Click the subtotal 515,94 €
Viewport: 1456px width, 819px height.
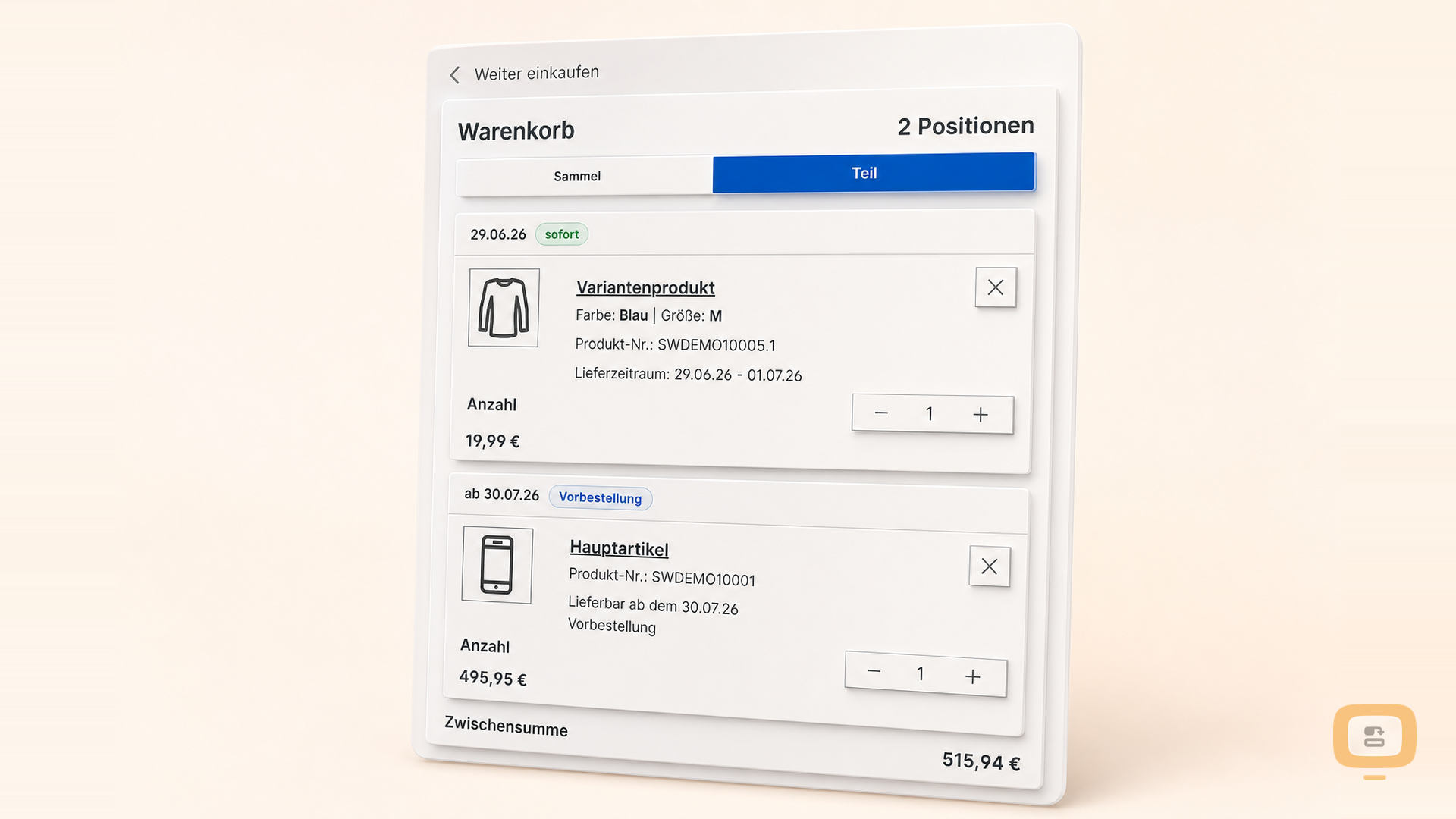(x=981, y=761)
